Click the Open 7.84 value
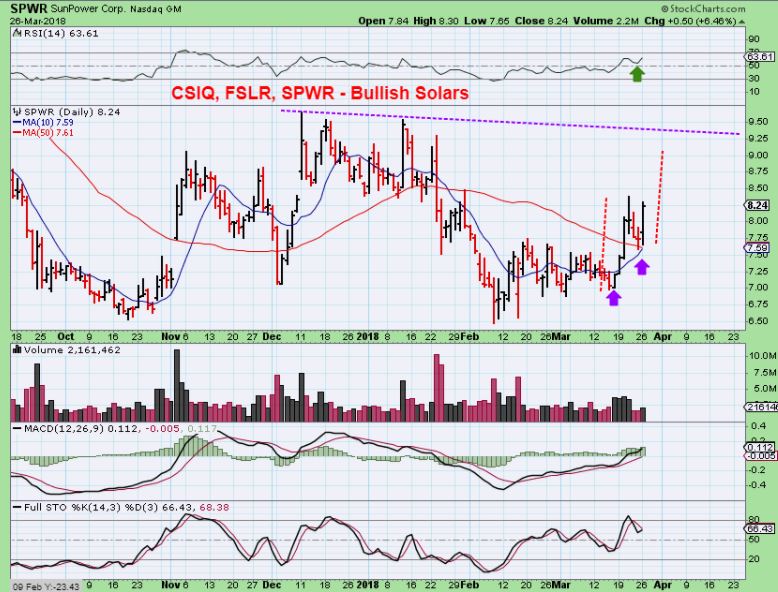The height and width of the screenshot is (592, 778). [x=384, y=21]
